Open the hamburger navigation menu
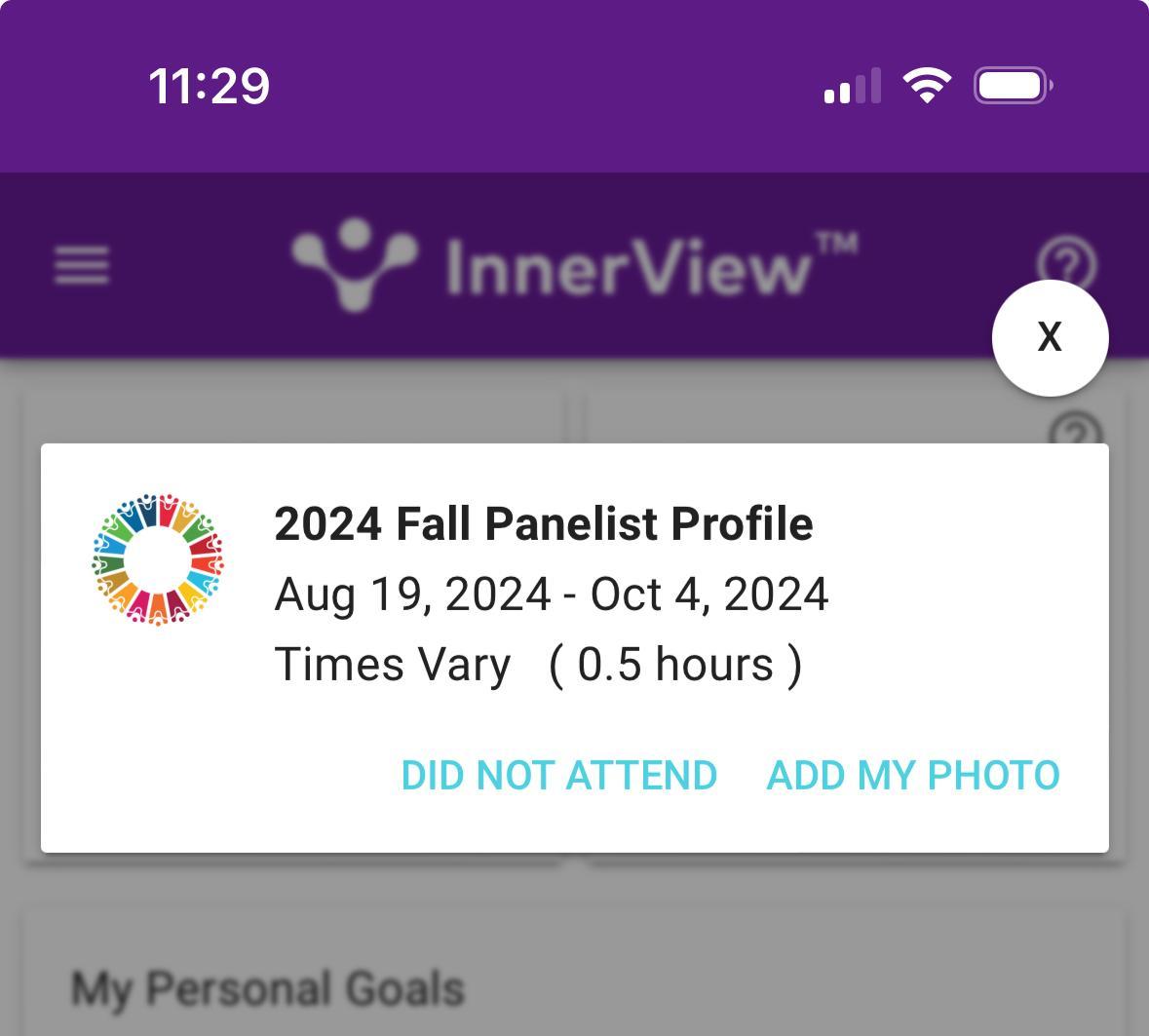The width and height of the screenshot is (1149, 1036). click(x=82, y=265)
